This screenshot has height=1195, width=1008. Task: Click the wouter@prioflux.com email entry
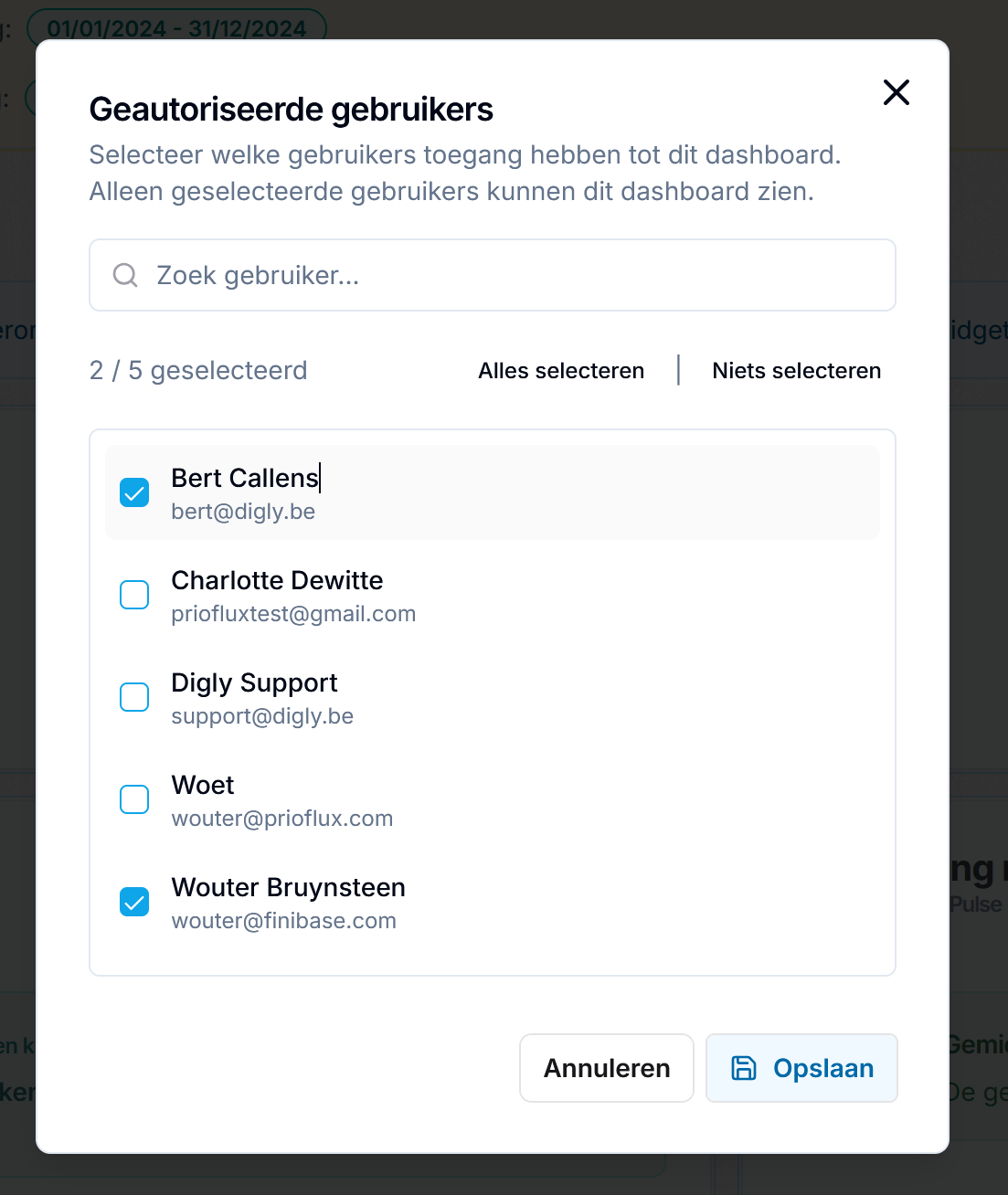click(x=282, y=819)
